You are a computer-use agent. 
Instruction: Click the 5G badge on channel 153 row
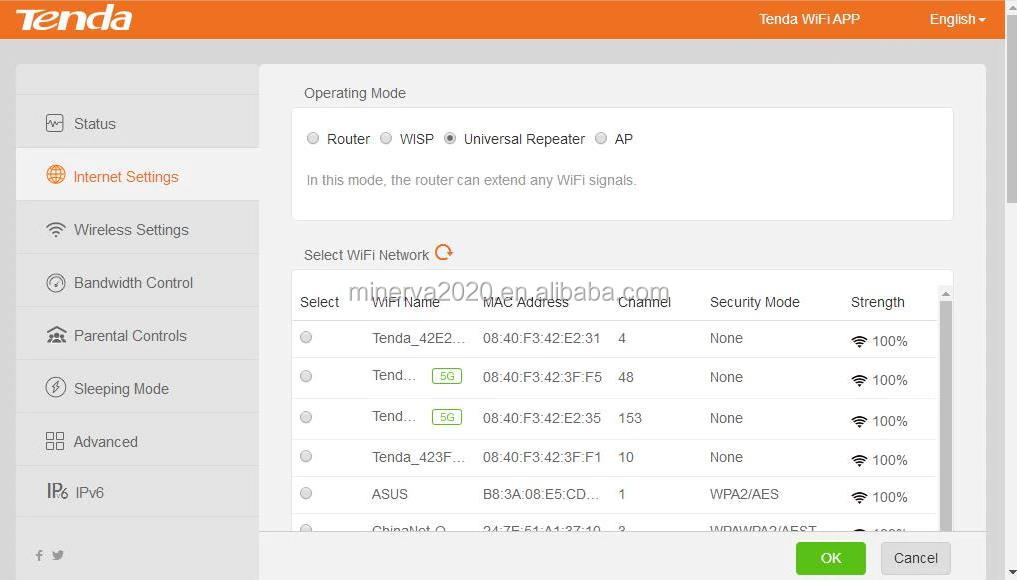coord(447,417)
